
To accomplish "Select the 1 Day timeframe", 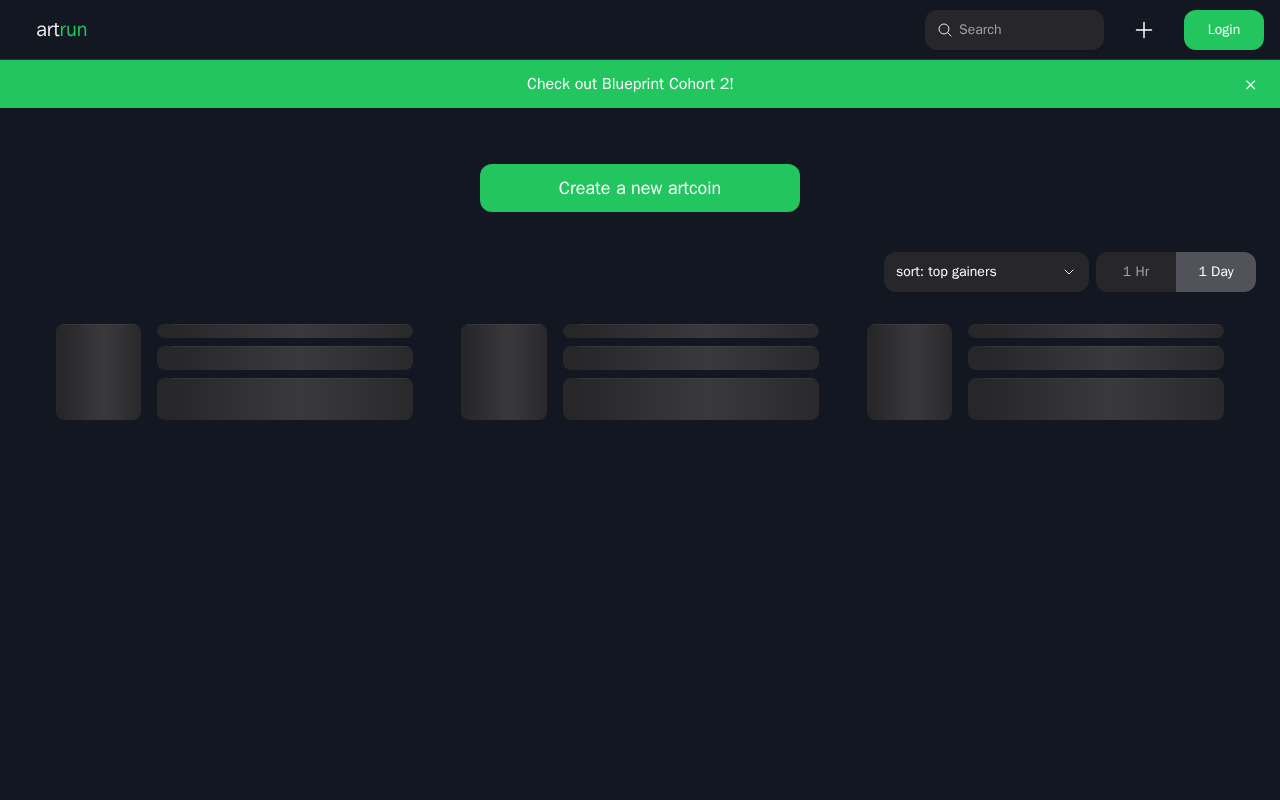I will (1216, 272).
